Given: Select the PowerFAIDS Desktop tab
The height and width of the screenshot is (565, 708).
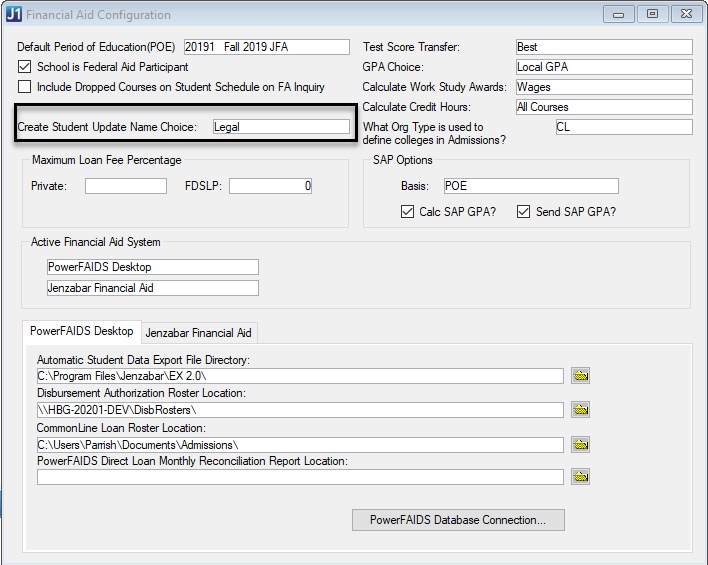Looking at the screenshot, I should (x=81, y=331).
